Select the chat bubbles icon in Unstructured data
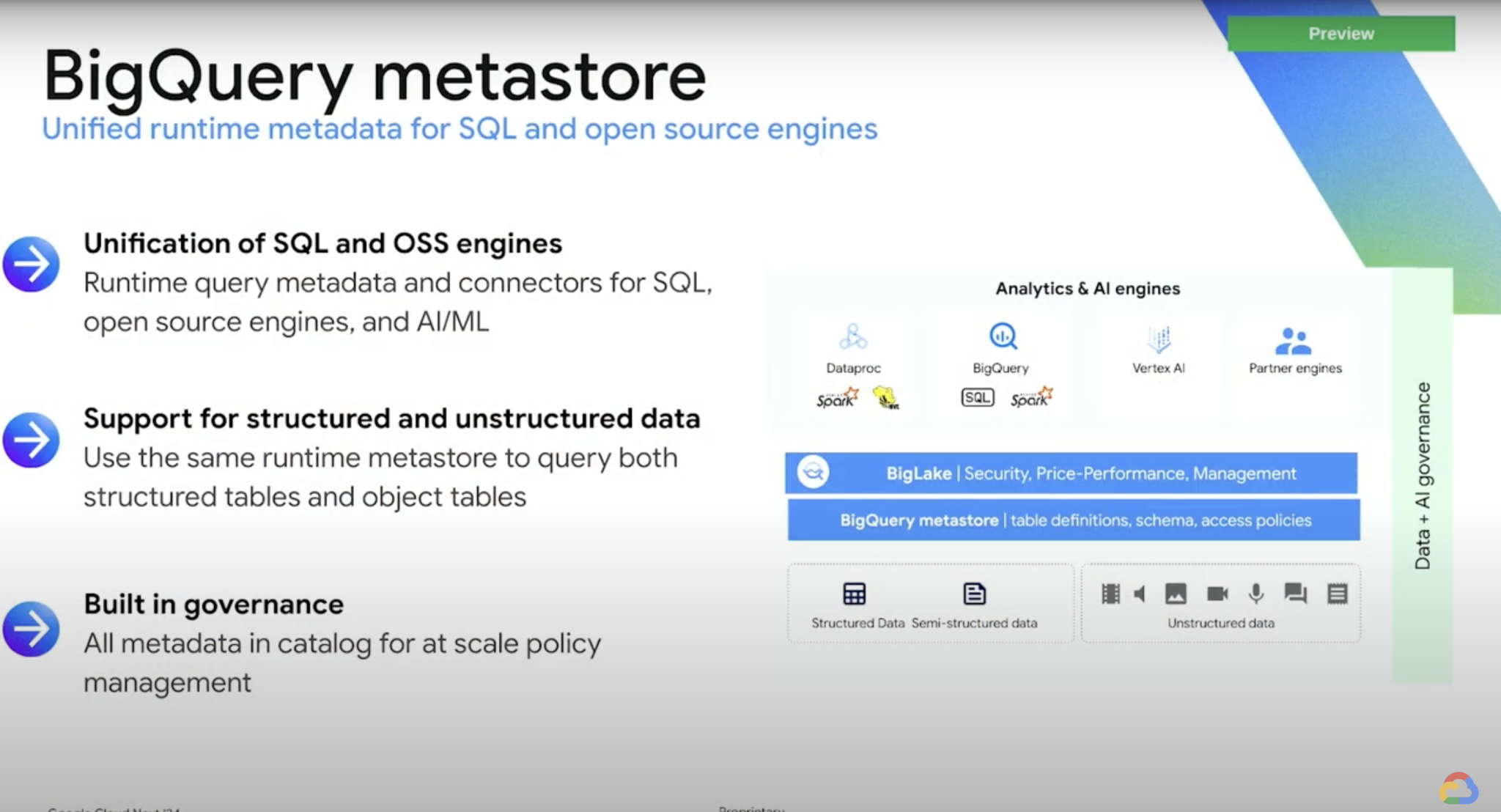 click(x=1295, y=595)
